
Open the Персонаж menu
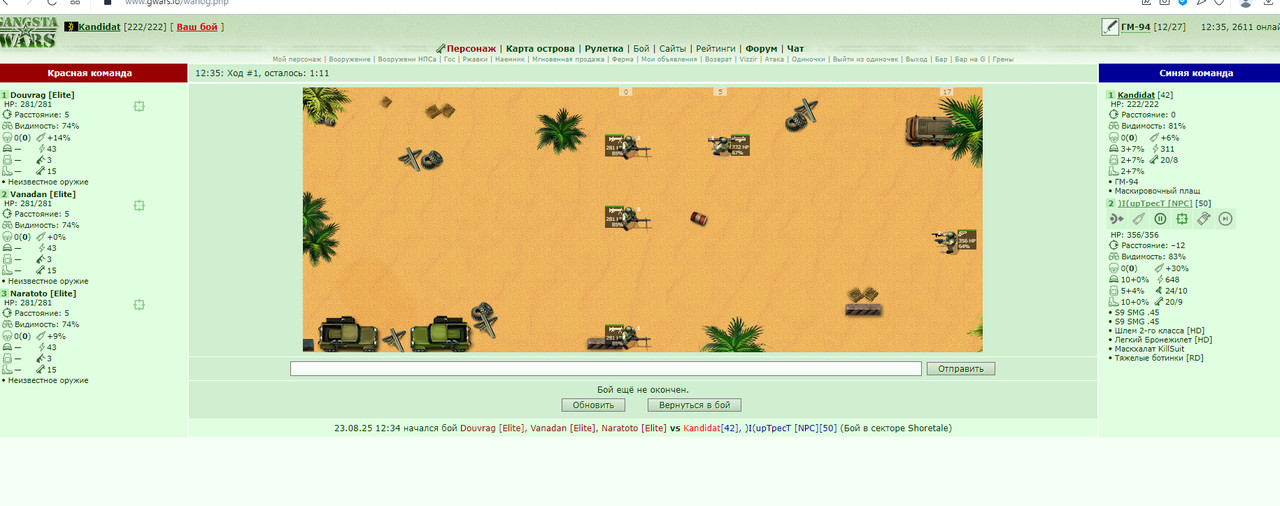click(471, 48)
